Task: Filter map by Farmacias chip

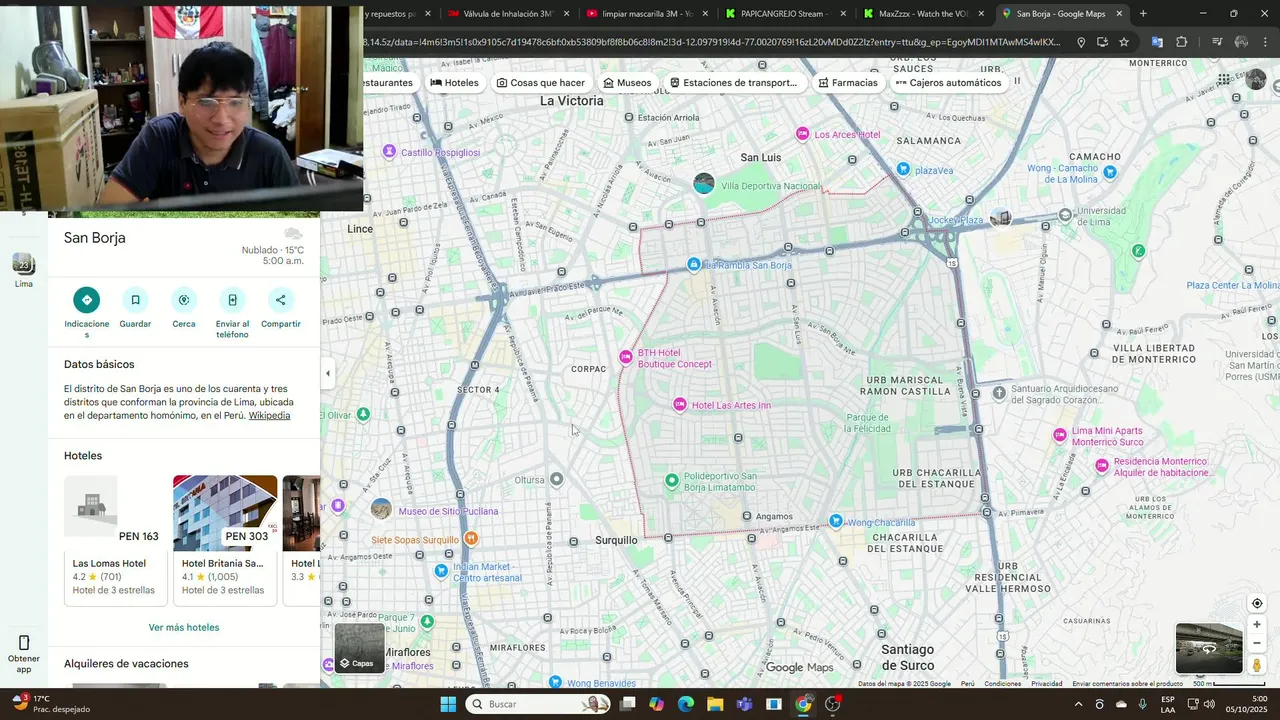Action: click(x=848, y=83)
